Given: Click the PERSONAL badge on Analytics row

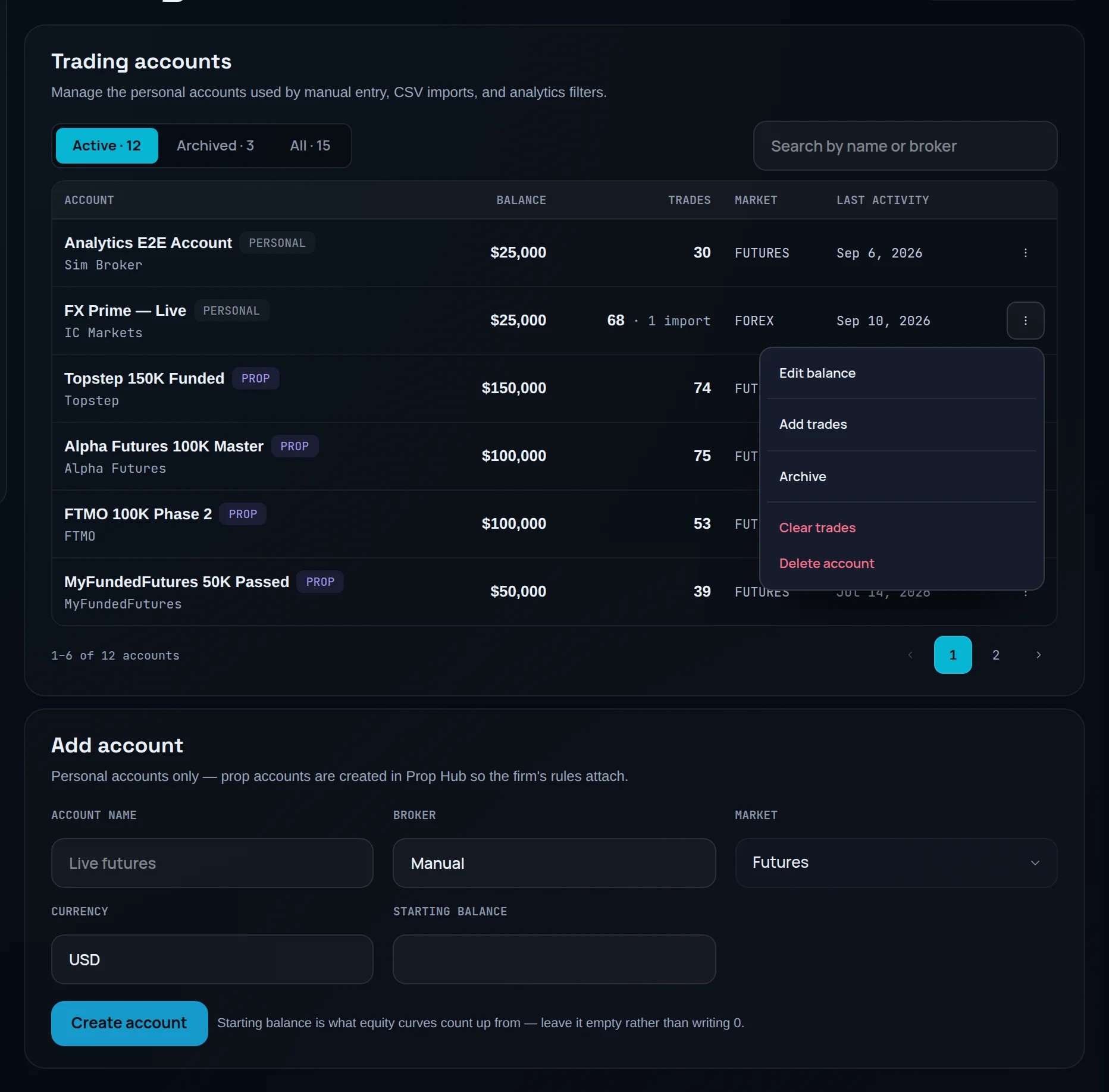Looking at the screenshot, I should tap(277, 243).
